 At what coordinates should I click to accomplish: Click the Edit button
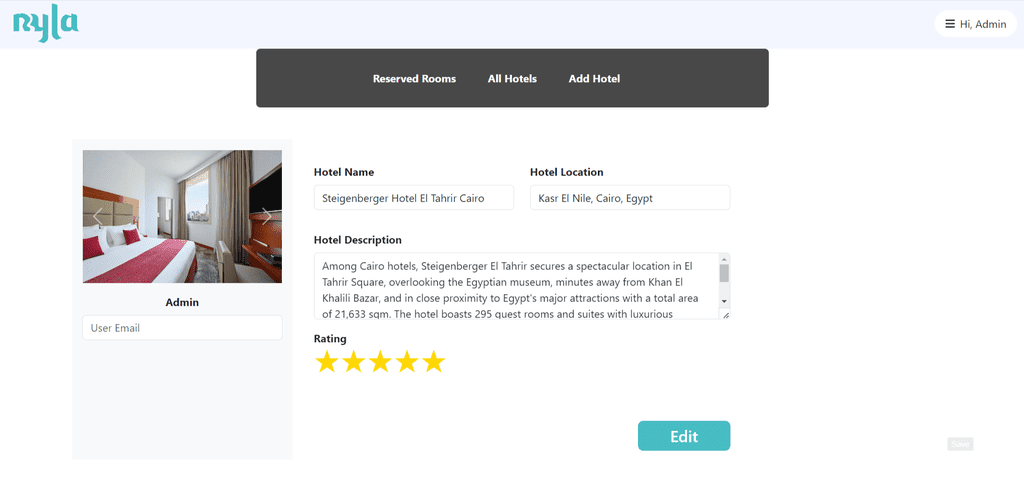684,436
